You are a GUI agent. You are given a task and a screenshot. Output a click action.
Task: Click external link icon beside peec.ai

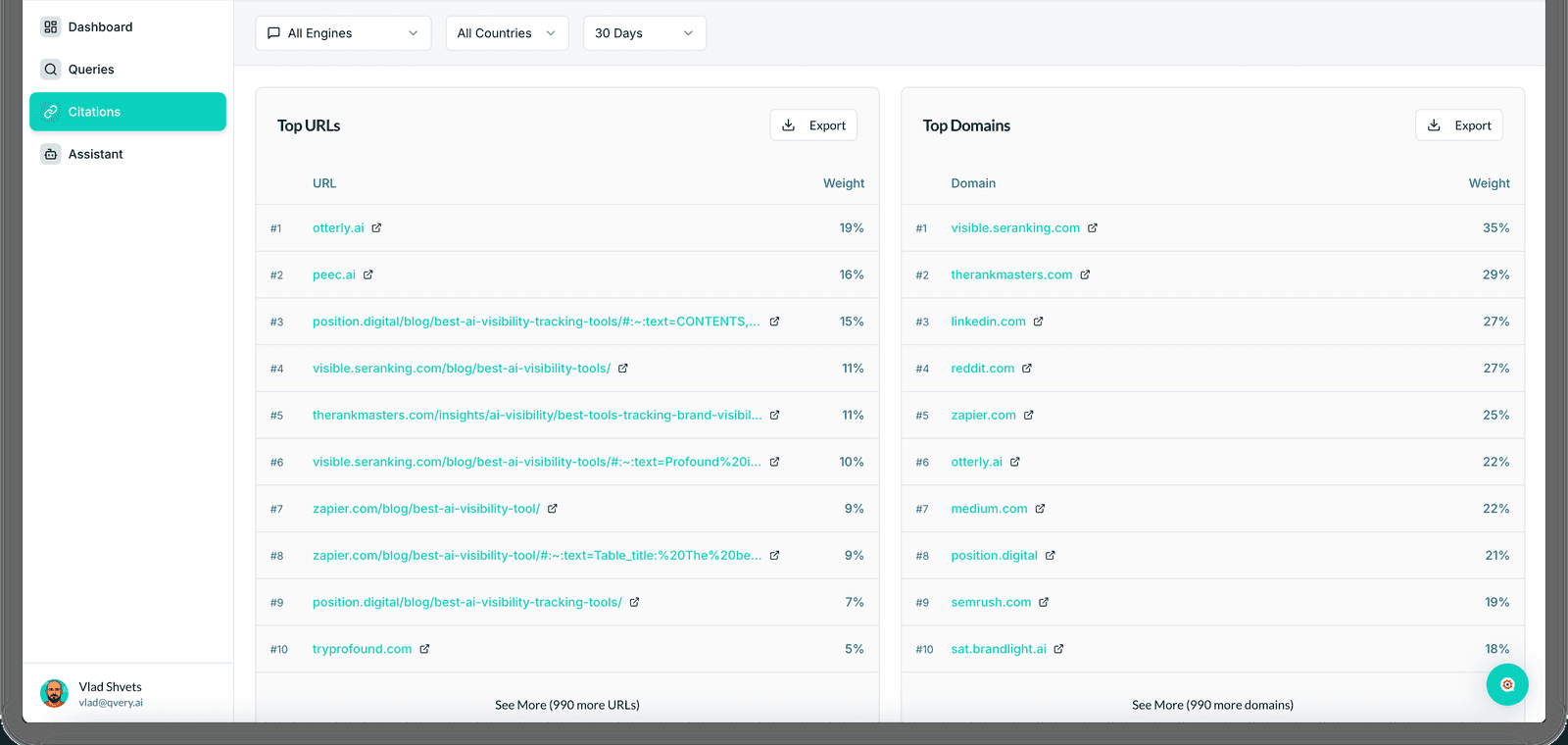(x=368, y=274)
